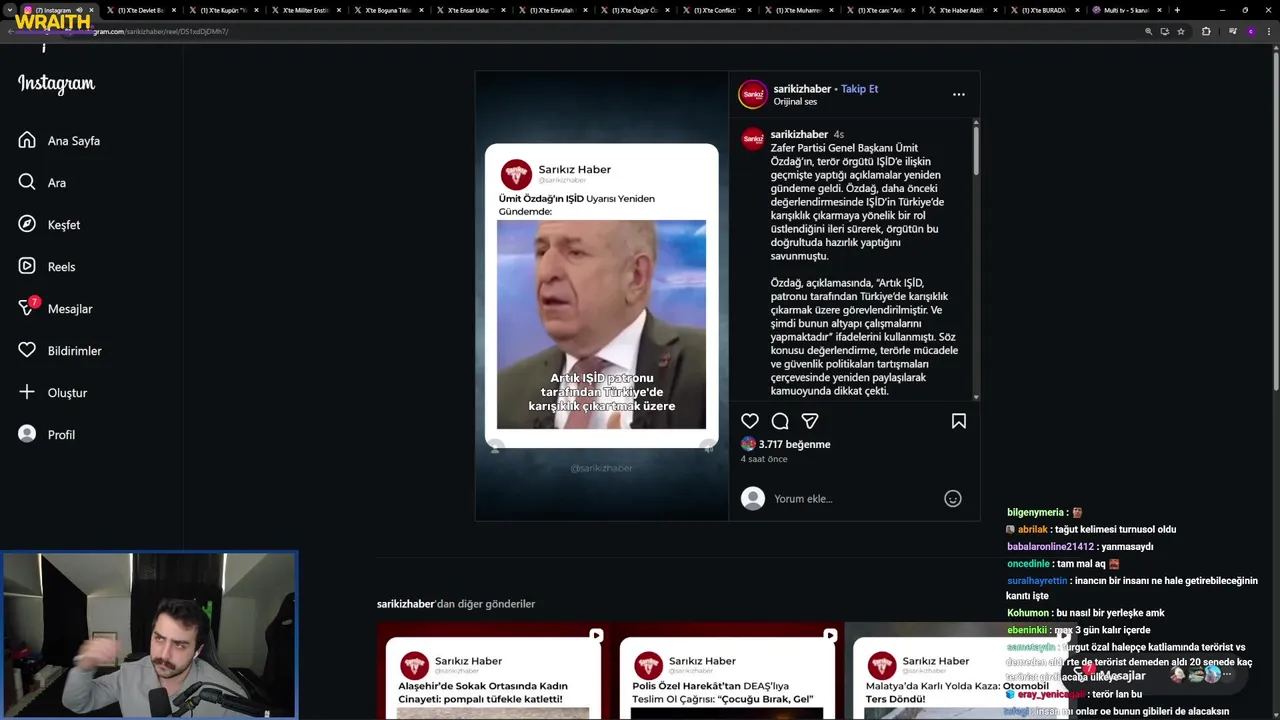Click the zoom magnifier in address bar
Screen dimensions: 1280x720
coord(1149,31)
